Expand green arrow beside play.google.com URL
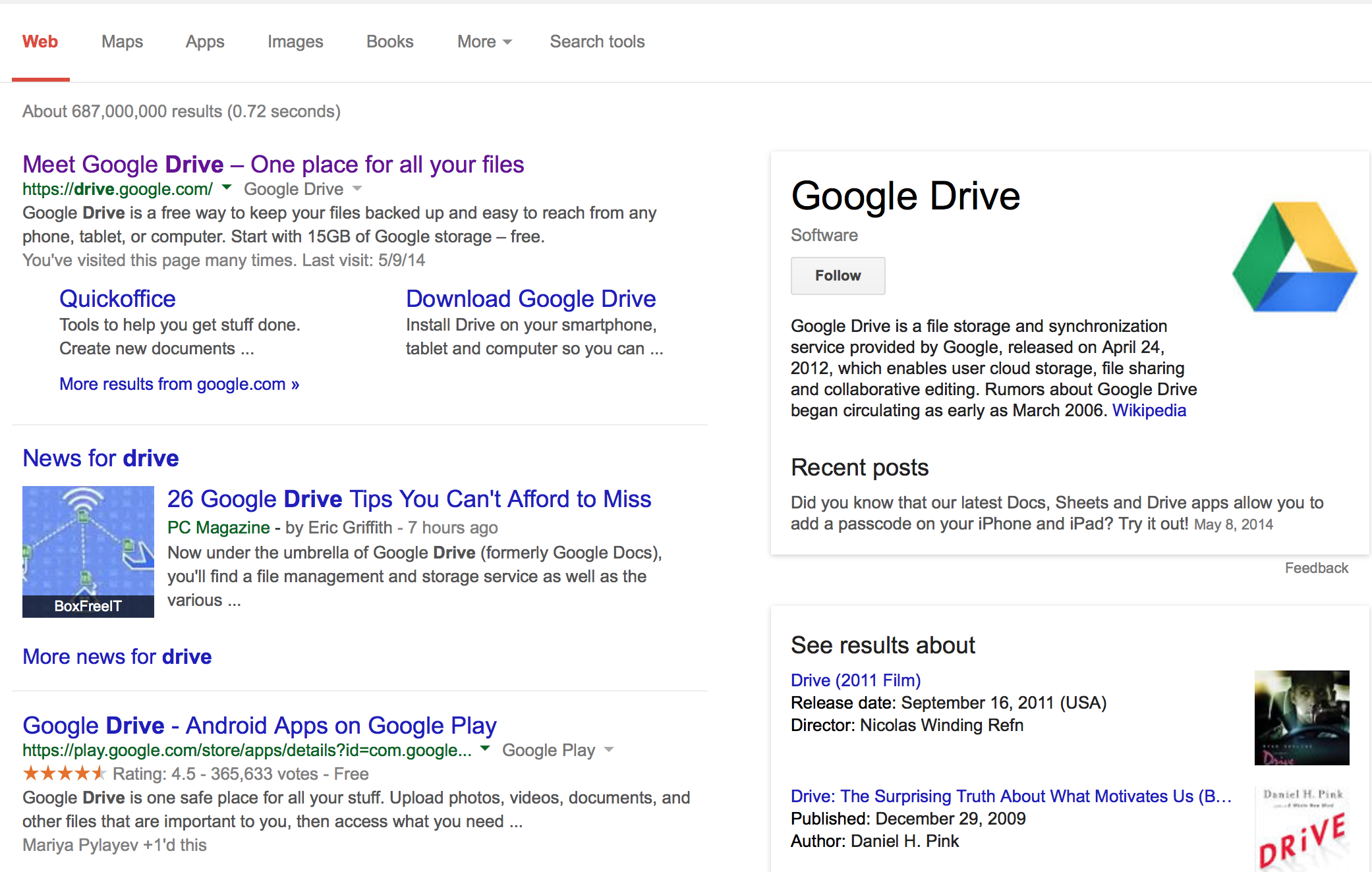The width and height of the screenshot is (1372, 872). pos(485,749)
